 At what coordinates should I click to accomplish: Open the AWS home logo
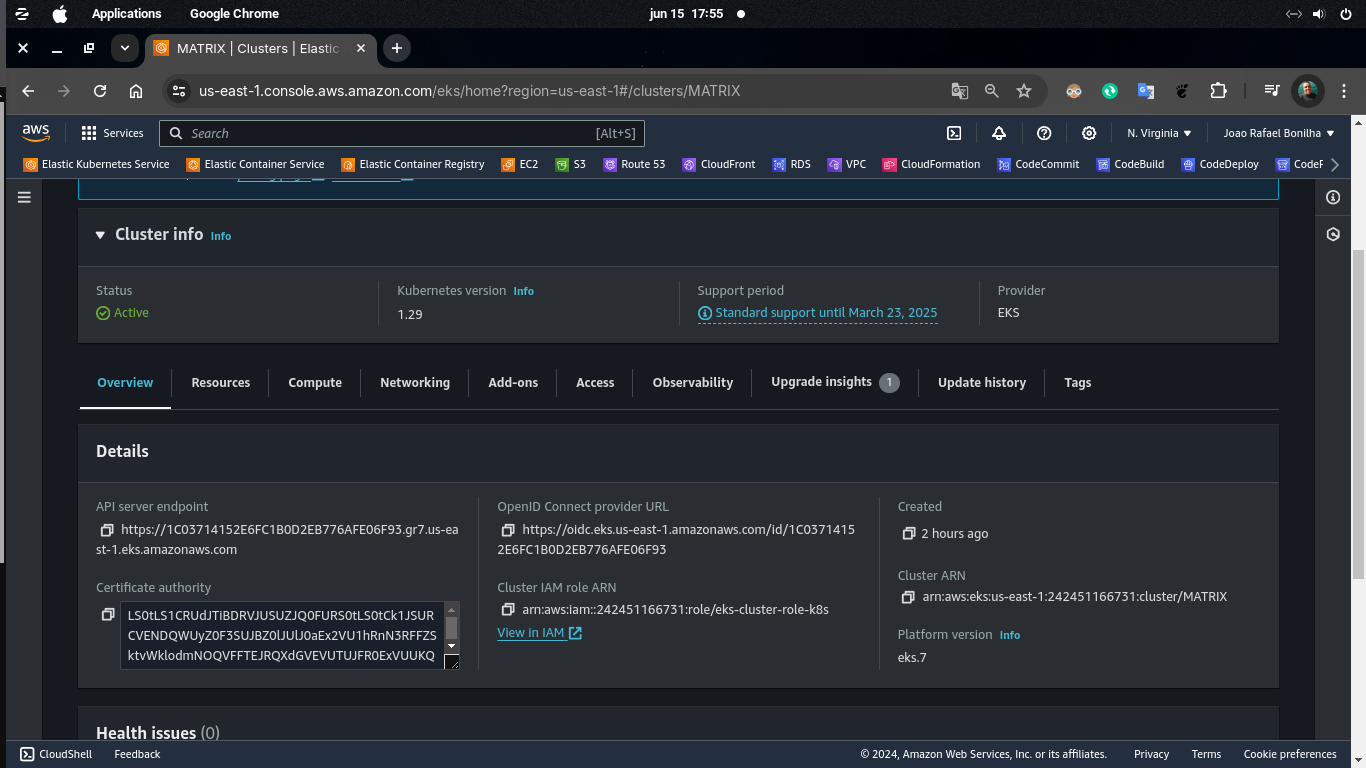pyautogui.click(x=36, y=133)
